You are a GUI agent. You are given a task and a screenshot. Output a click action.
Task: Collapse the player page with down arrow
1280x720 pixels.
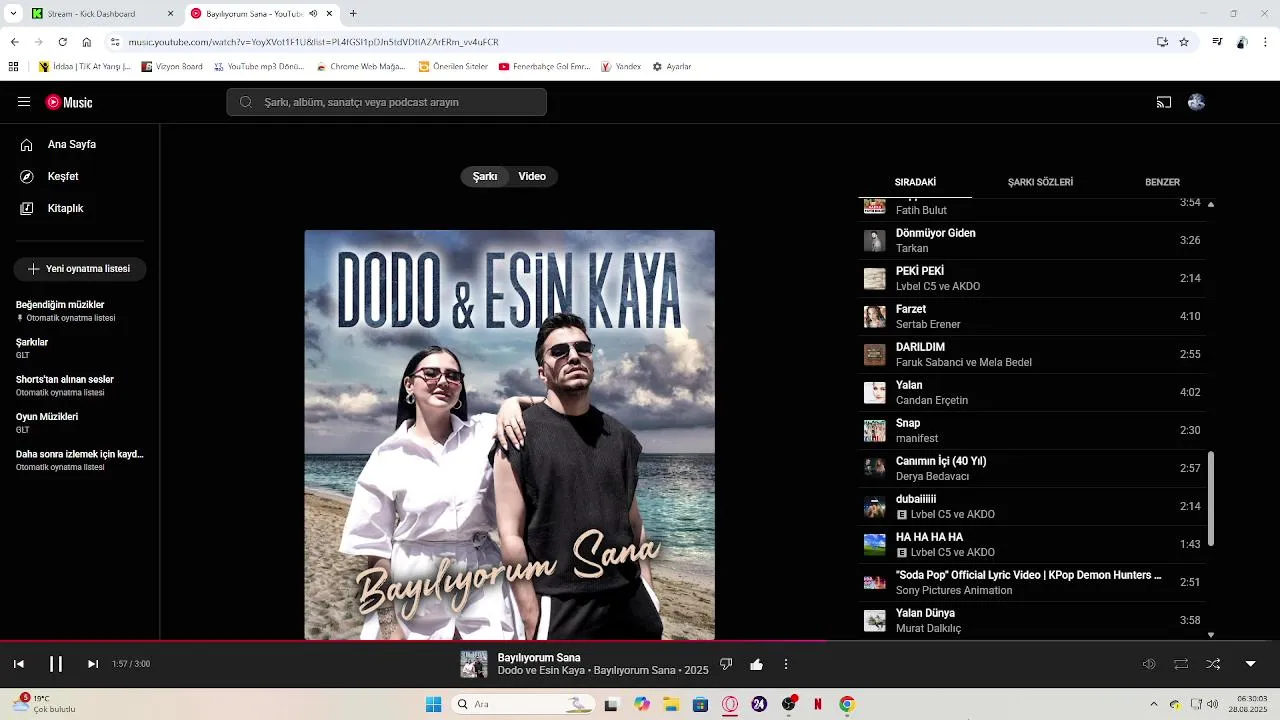click(1250, 664)
